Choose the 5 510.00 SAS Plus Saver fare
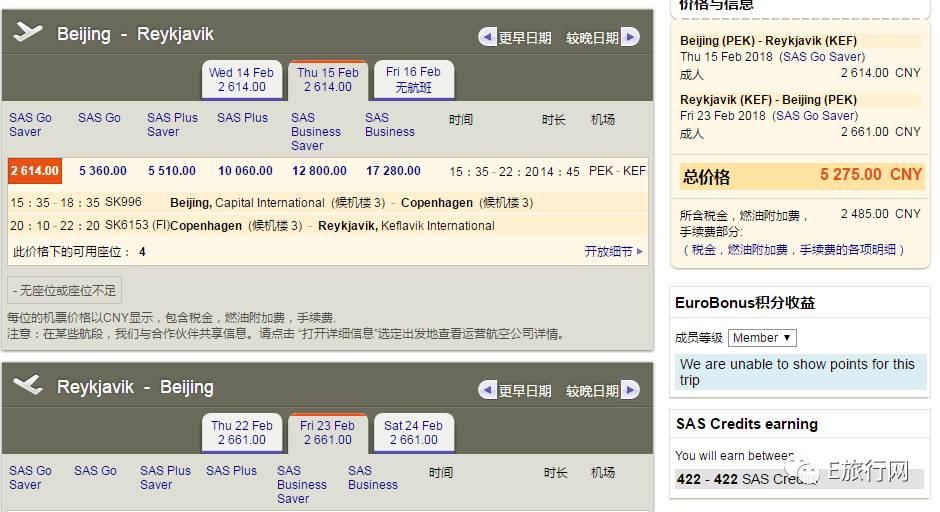This screenshot has height=512, width=940. click(x=172, y=171)
